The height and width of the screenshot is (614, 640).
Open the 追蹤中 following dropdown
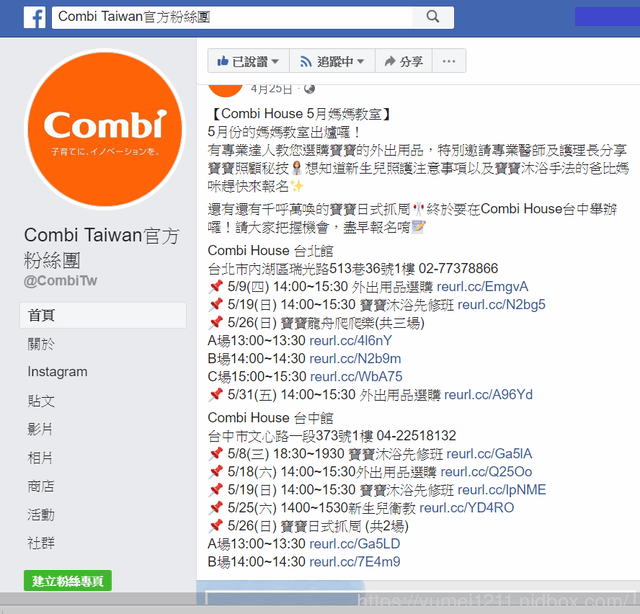tap(332, 61)
